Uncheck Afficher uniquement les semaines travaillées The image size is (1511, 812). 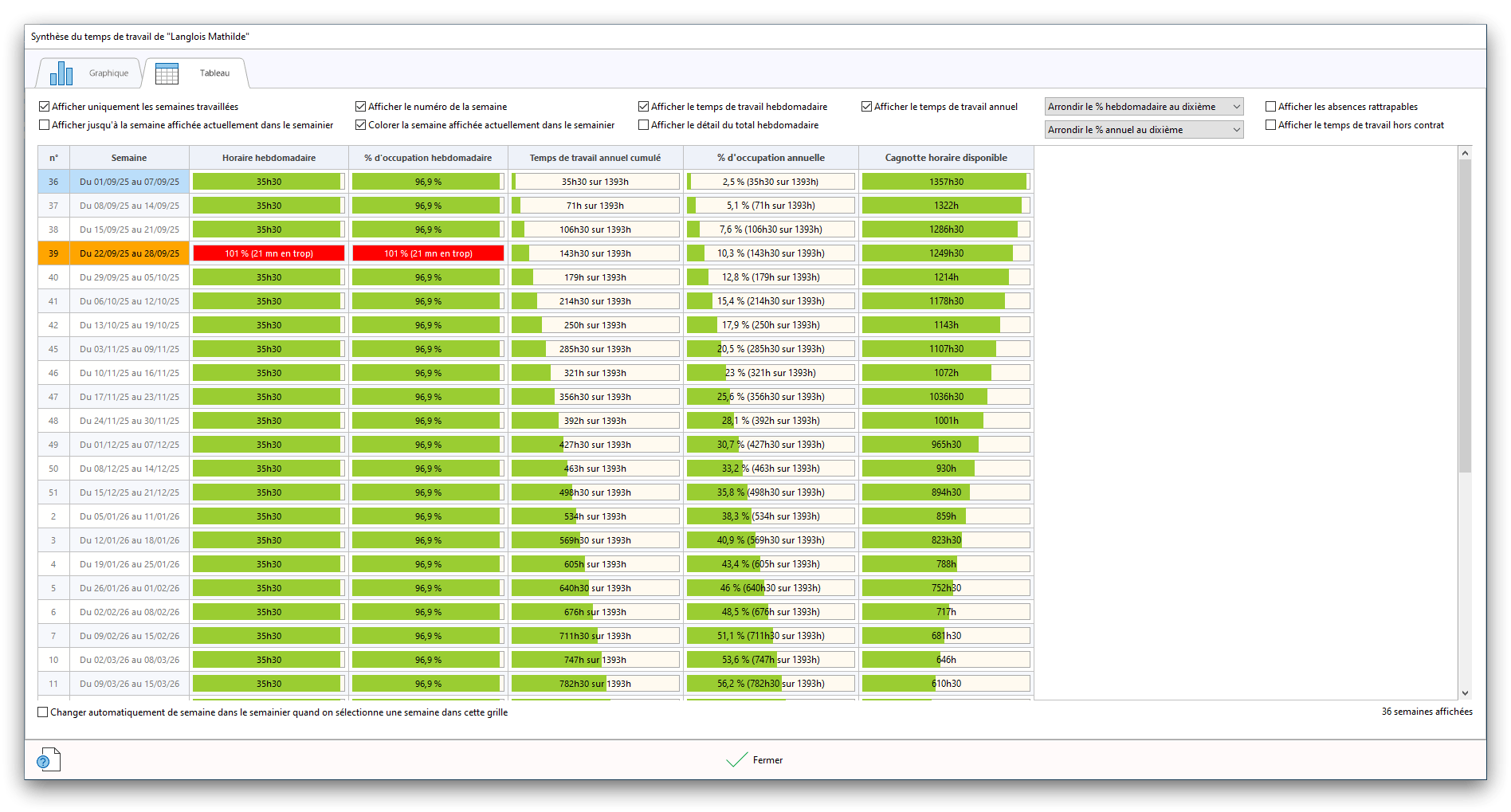coord(45,107)
